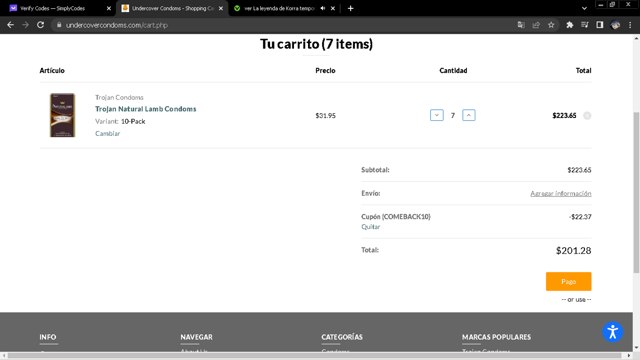Open the extensions puzzle icon
This screenshot has width=640, height=360.
(569, 25)
